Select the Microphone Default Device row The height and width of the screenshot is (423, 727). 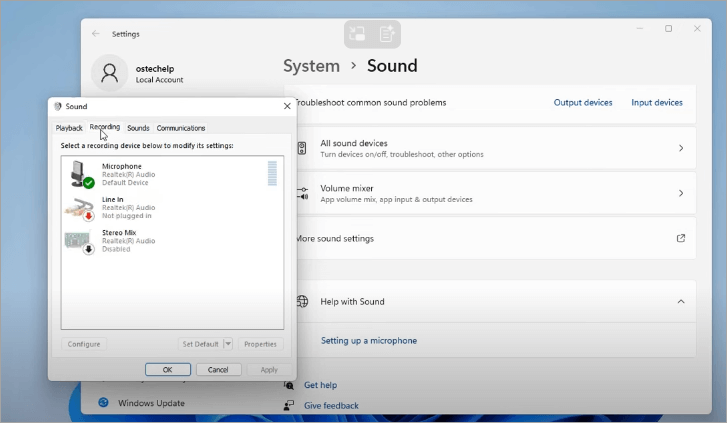coord(172,174)
